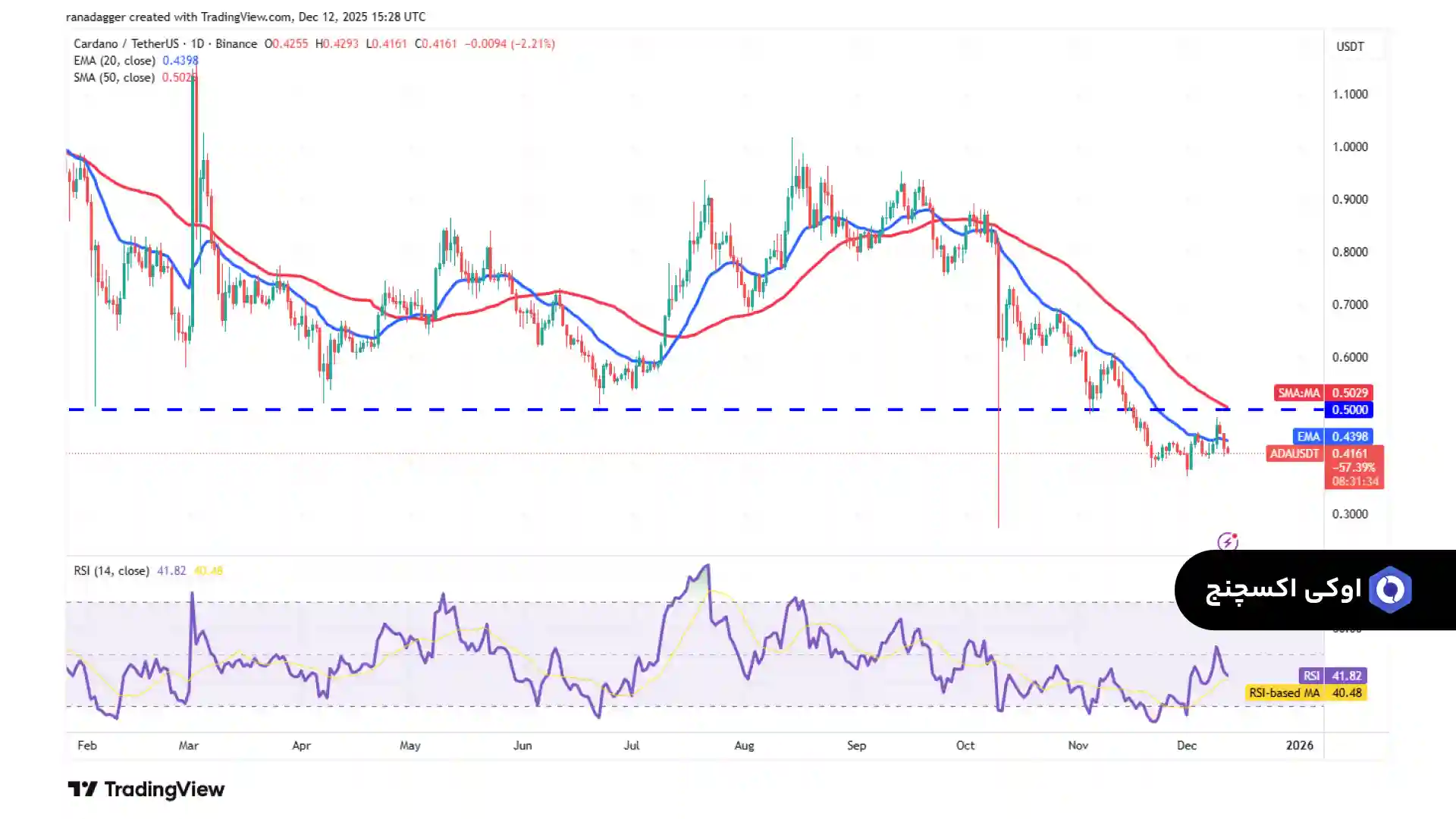The width and height of the screenshot is (1456, 819).
Task: Click the red SMA:MA price tag
Action: click(x=1299, y=393)
